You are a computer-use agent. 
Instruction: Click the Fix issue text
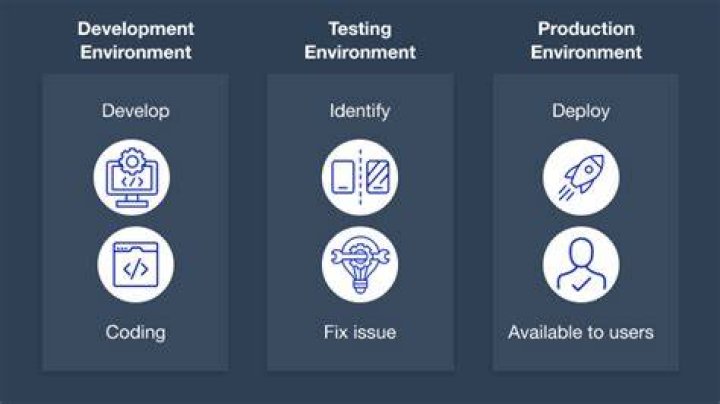pyautogui.click(x=360, y=332)
